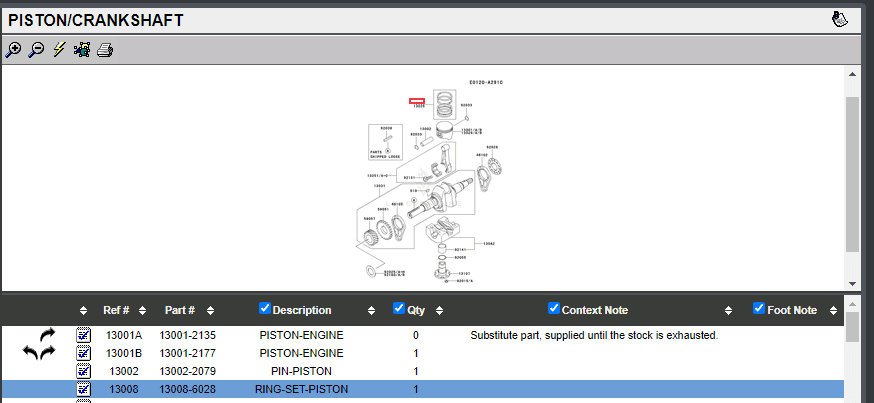The width and height of the screenshot is (874, 403).
Task: Click part number 13001-2135
Action: click(x=187, y=335)
